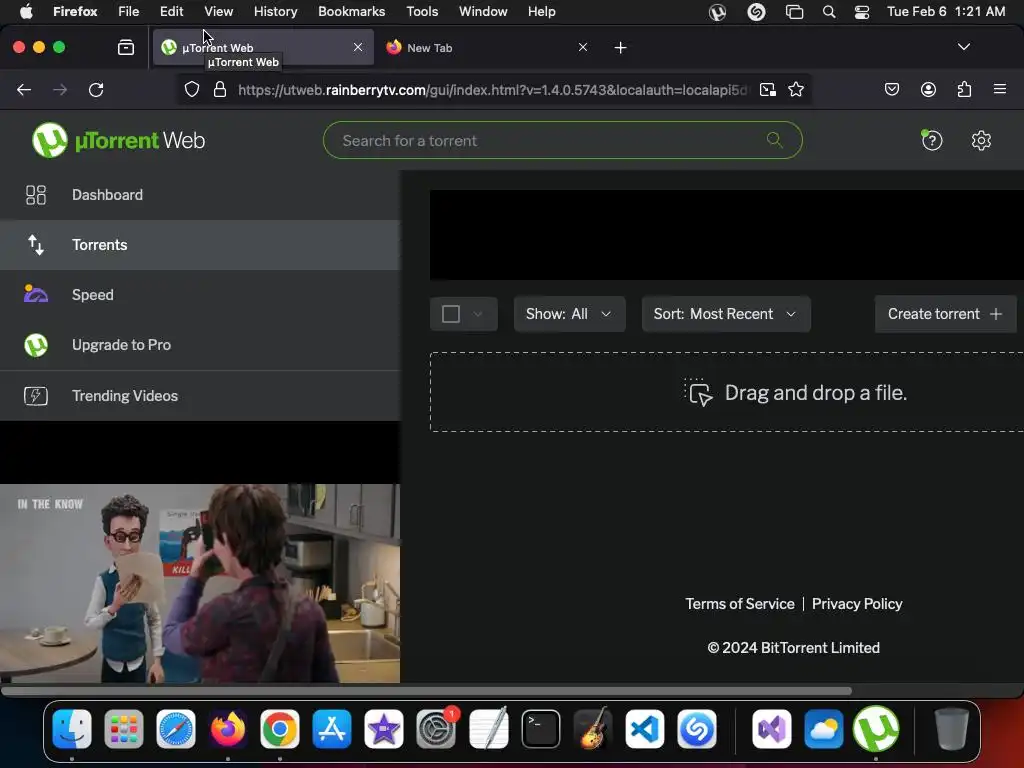Show site security via the padlock icon
The image size is (1024, 768).
(x=220, y=89)
